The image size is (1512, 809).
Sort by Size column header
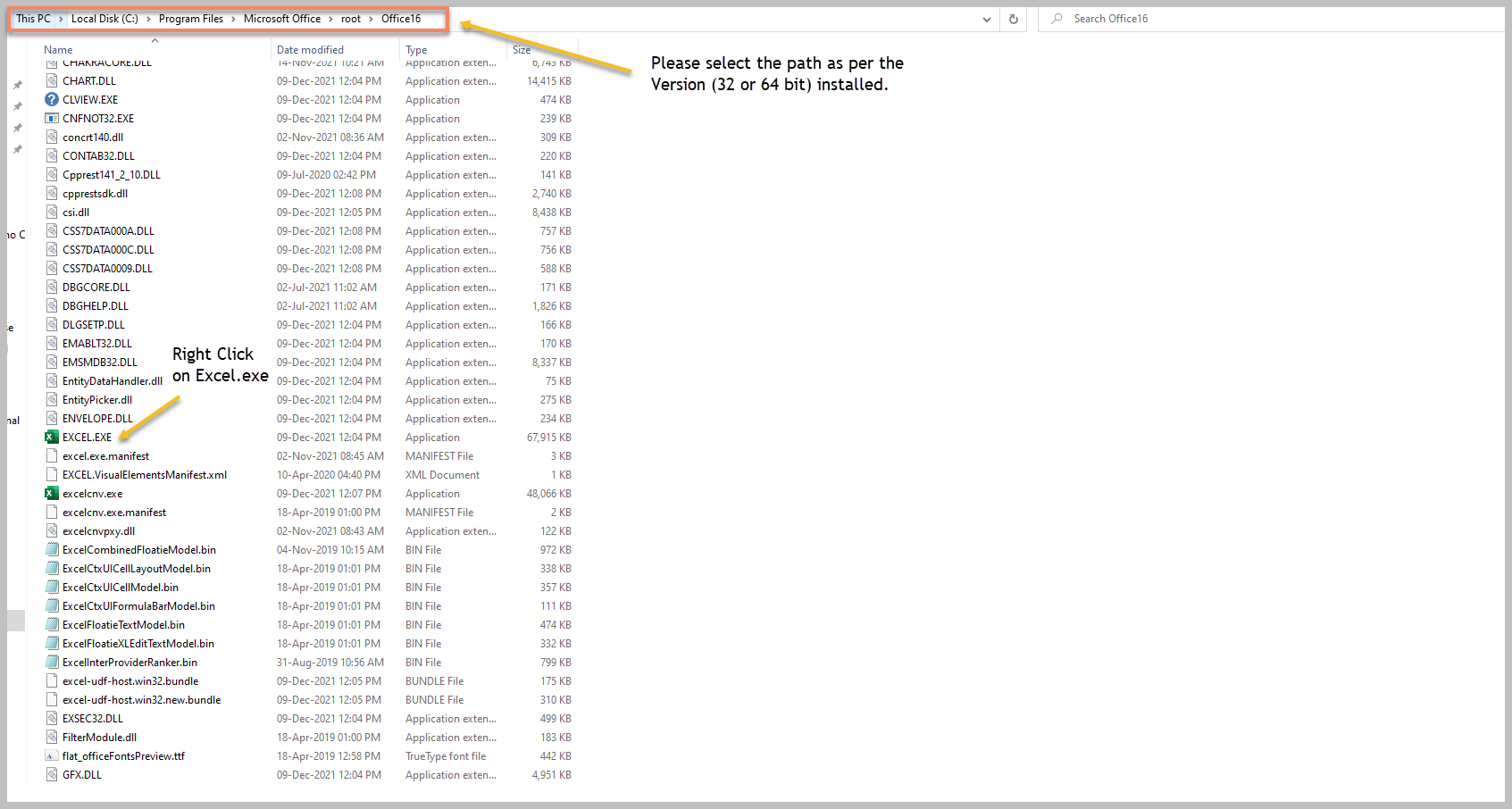pyautogui.click(x=522, y=50)
